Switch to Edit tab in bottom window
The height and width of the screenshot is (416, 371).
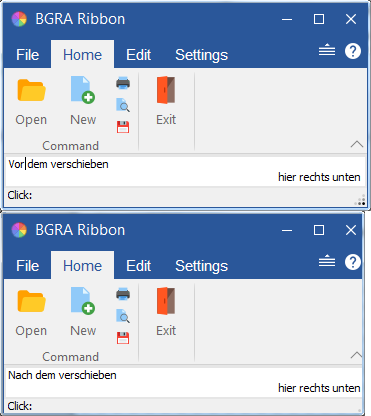coord(139,266)
